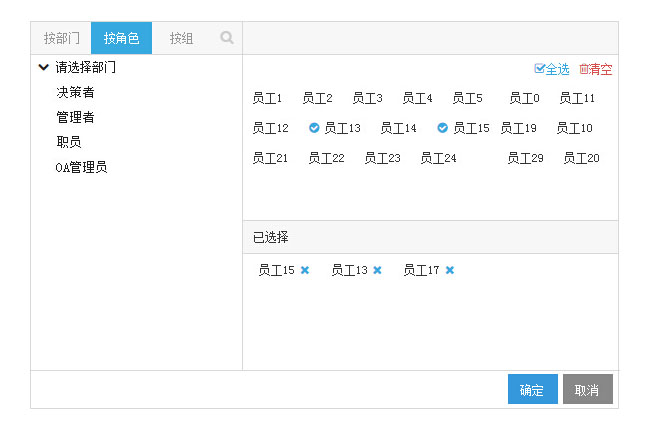The height and width of the screenshot is (431, 650).
Task: Open the 按组 tab
Action: click(181, 38)
